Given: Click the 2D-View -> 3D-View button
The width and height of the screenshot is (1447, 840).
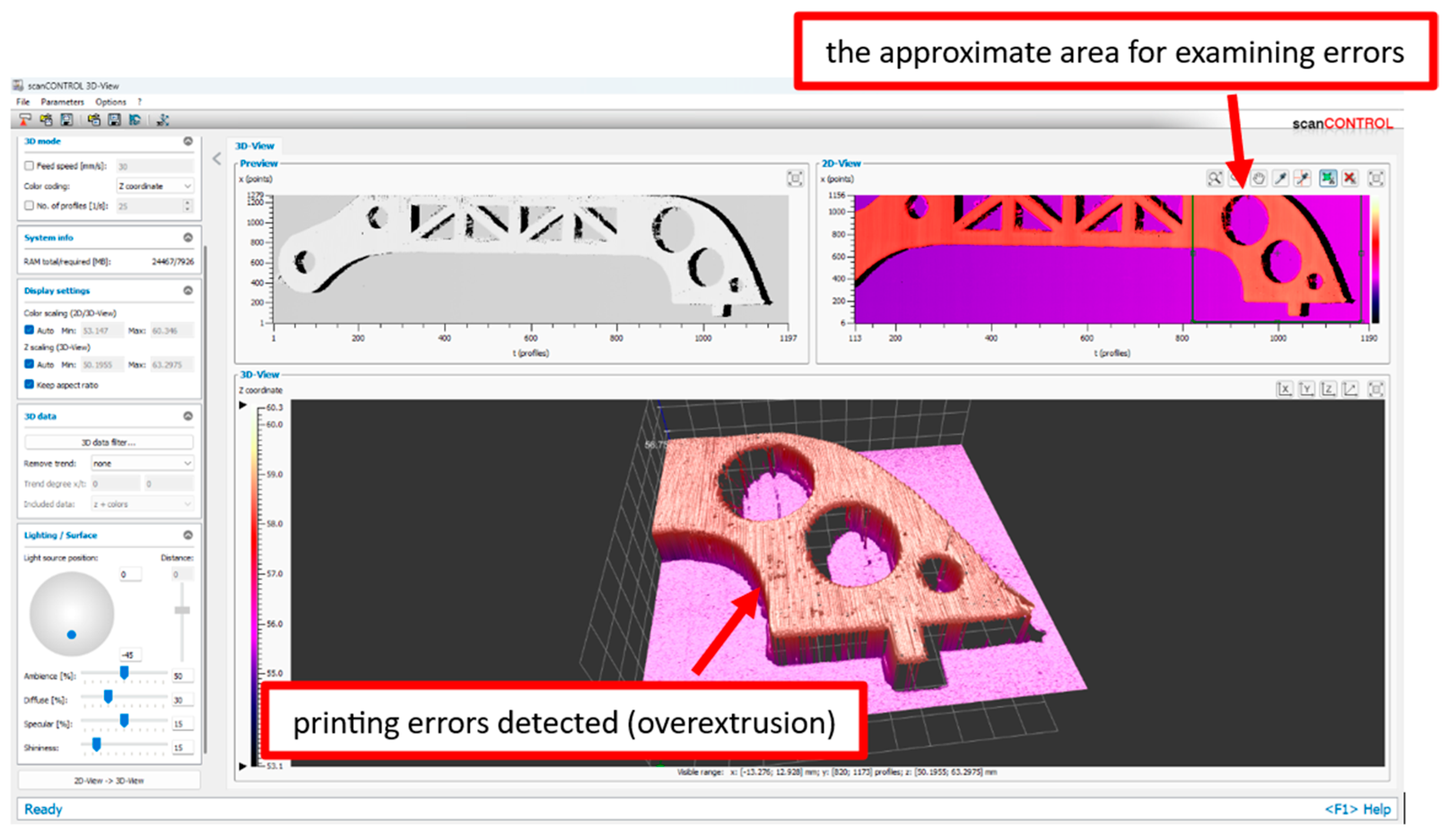Looking at the screenshot, I should click(109, 780).
